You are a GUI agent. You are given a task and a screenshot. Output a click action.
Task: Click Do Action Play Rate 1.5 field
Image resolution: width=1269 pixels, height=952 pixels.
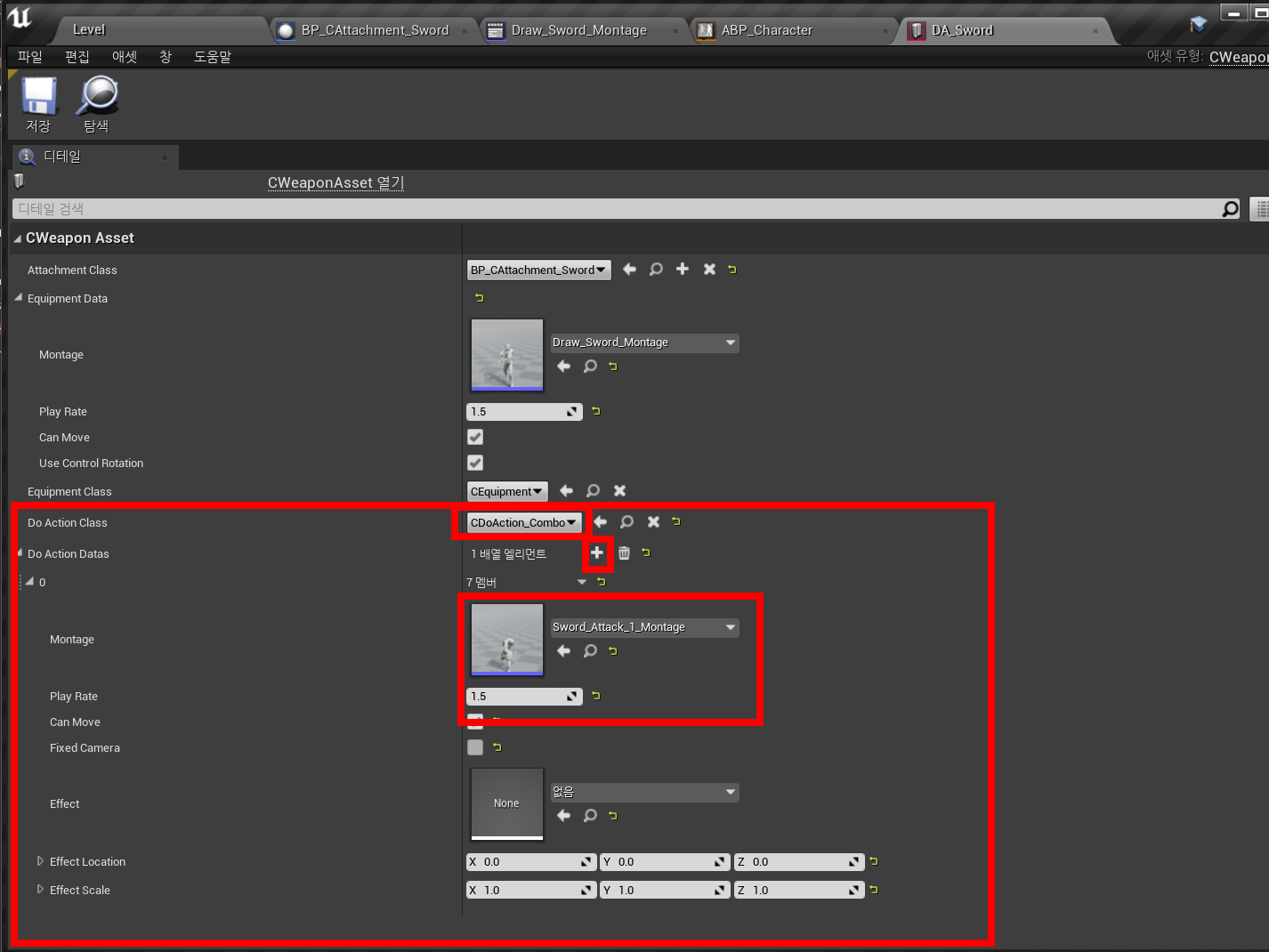[x=524, y=697]
